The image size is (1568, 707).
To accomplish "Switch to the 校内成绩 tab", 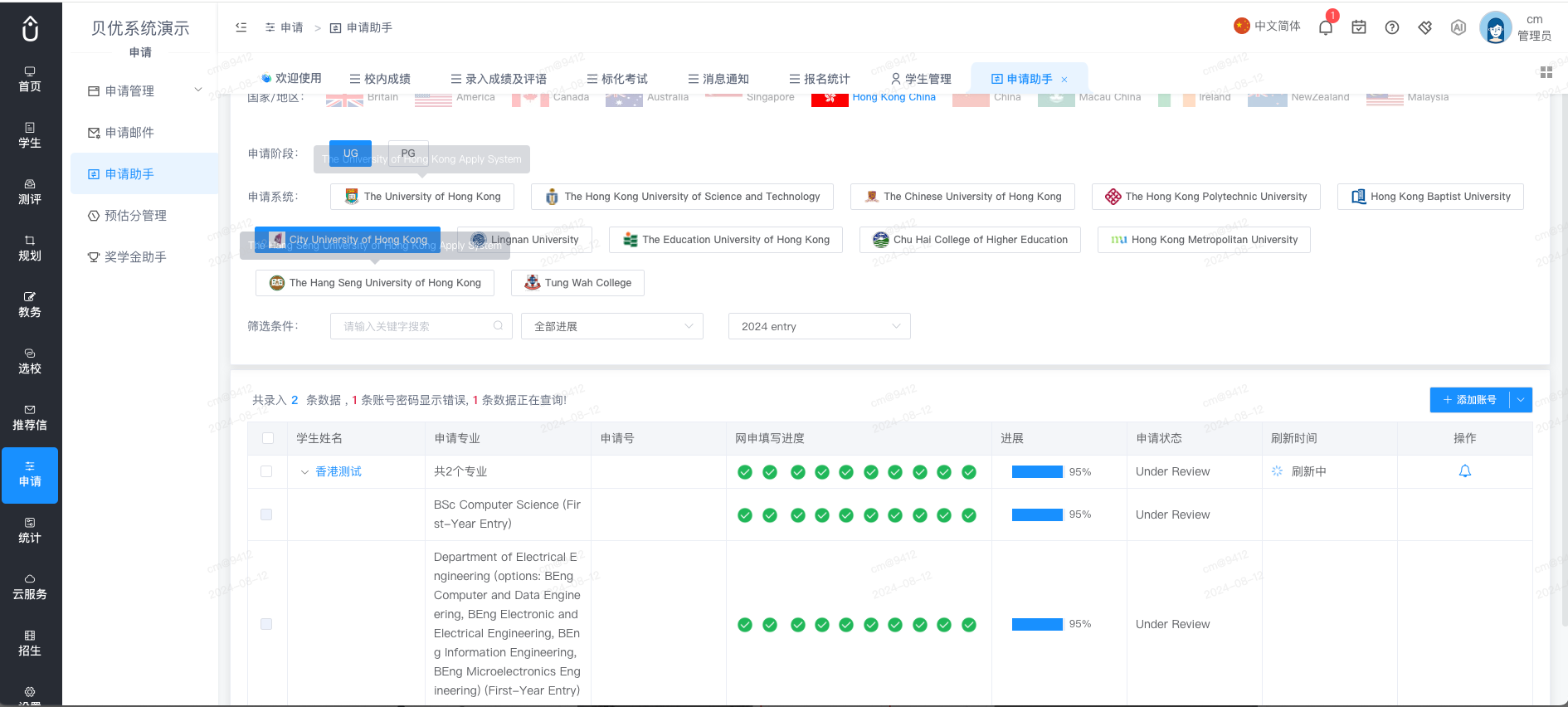I will (380, 79).
